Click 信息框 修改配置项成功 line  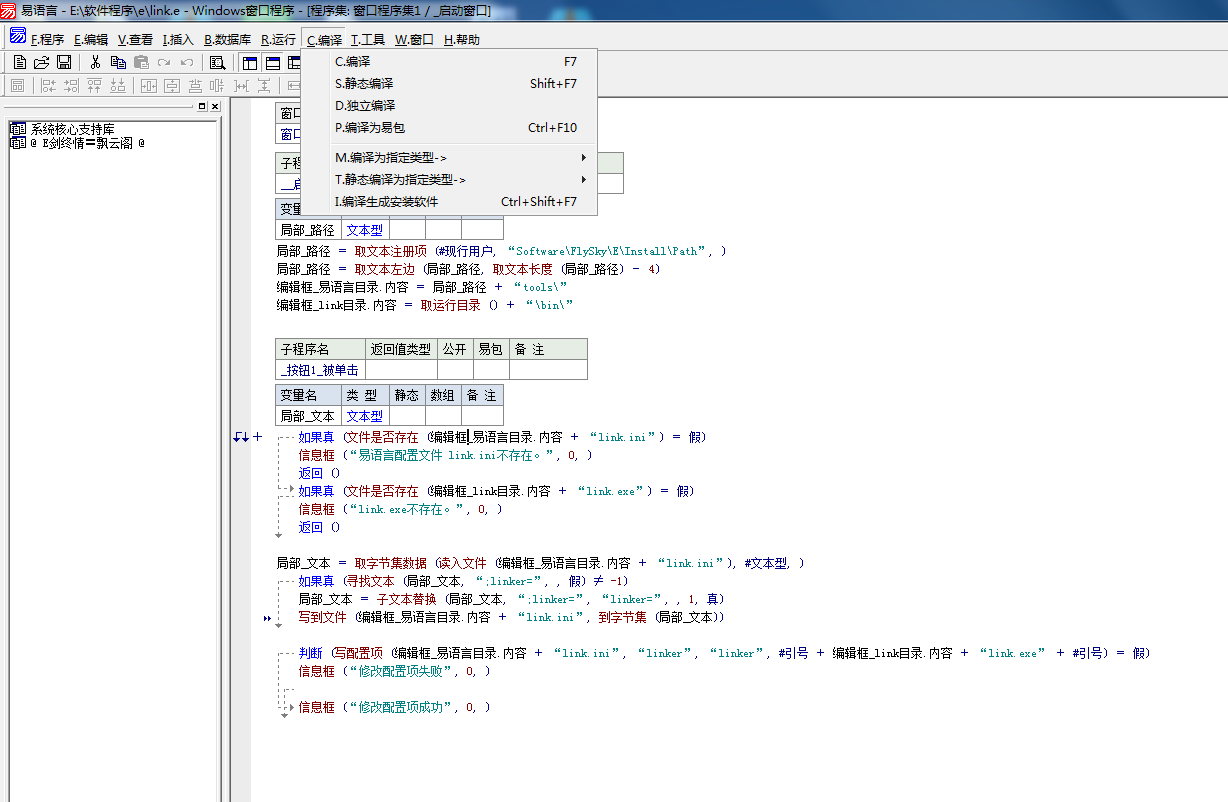pos(394,707)
